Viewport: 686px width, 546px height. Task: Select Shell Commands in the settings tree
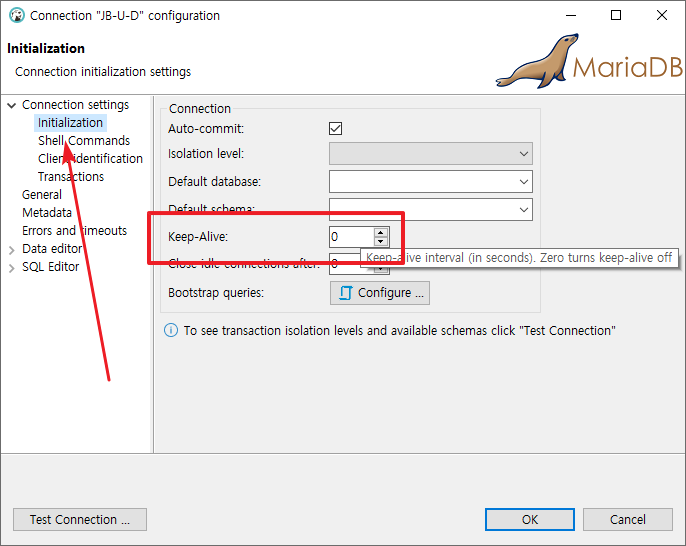click(x=84, y=141)
